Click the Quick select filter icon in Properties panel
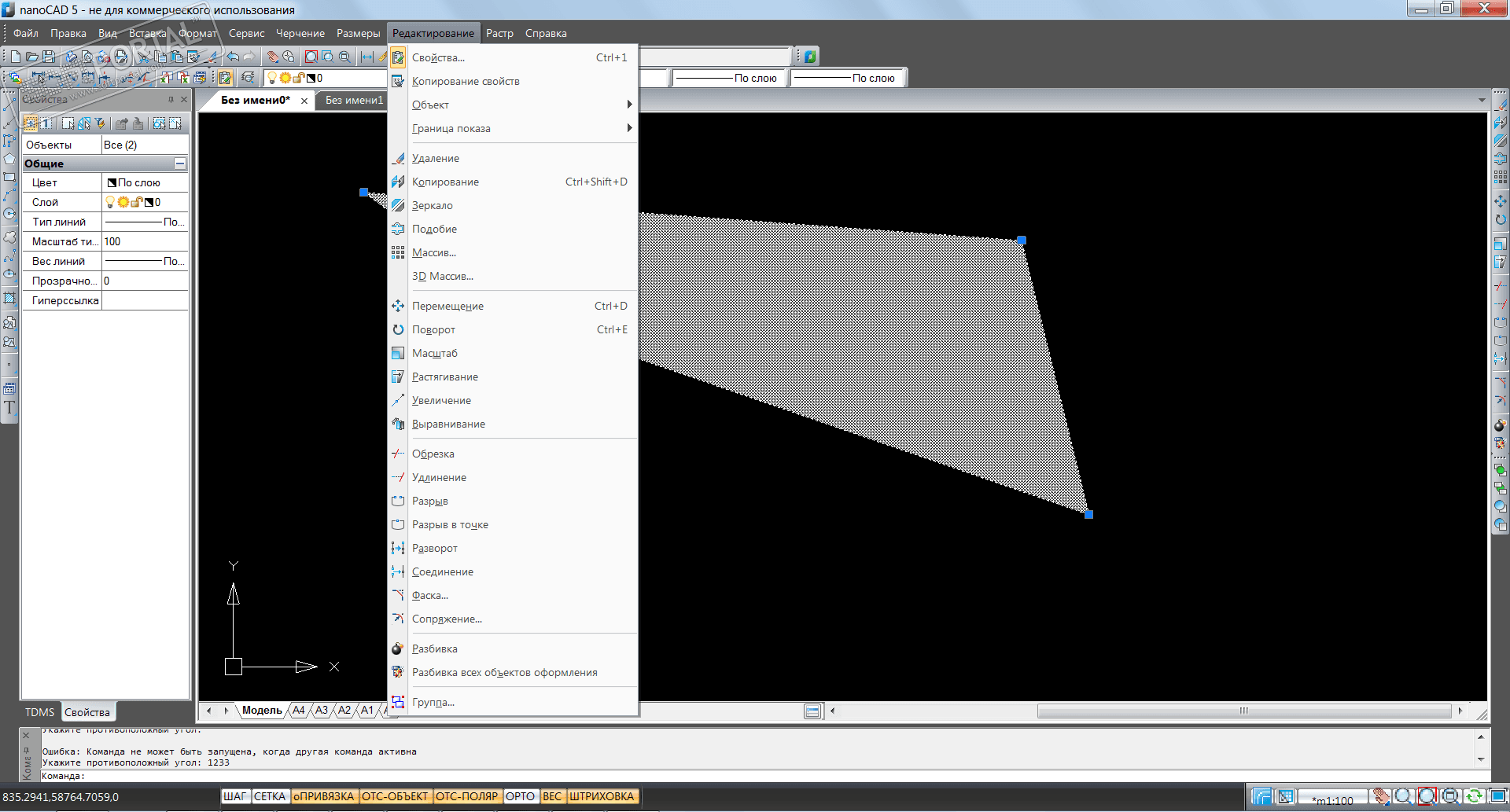Viewport: 1510px width, 812px height. pyautogui.click(x=100, y=123)
